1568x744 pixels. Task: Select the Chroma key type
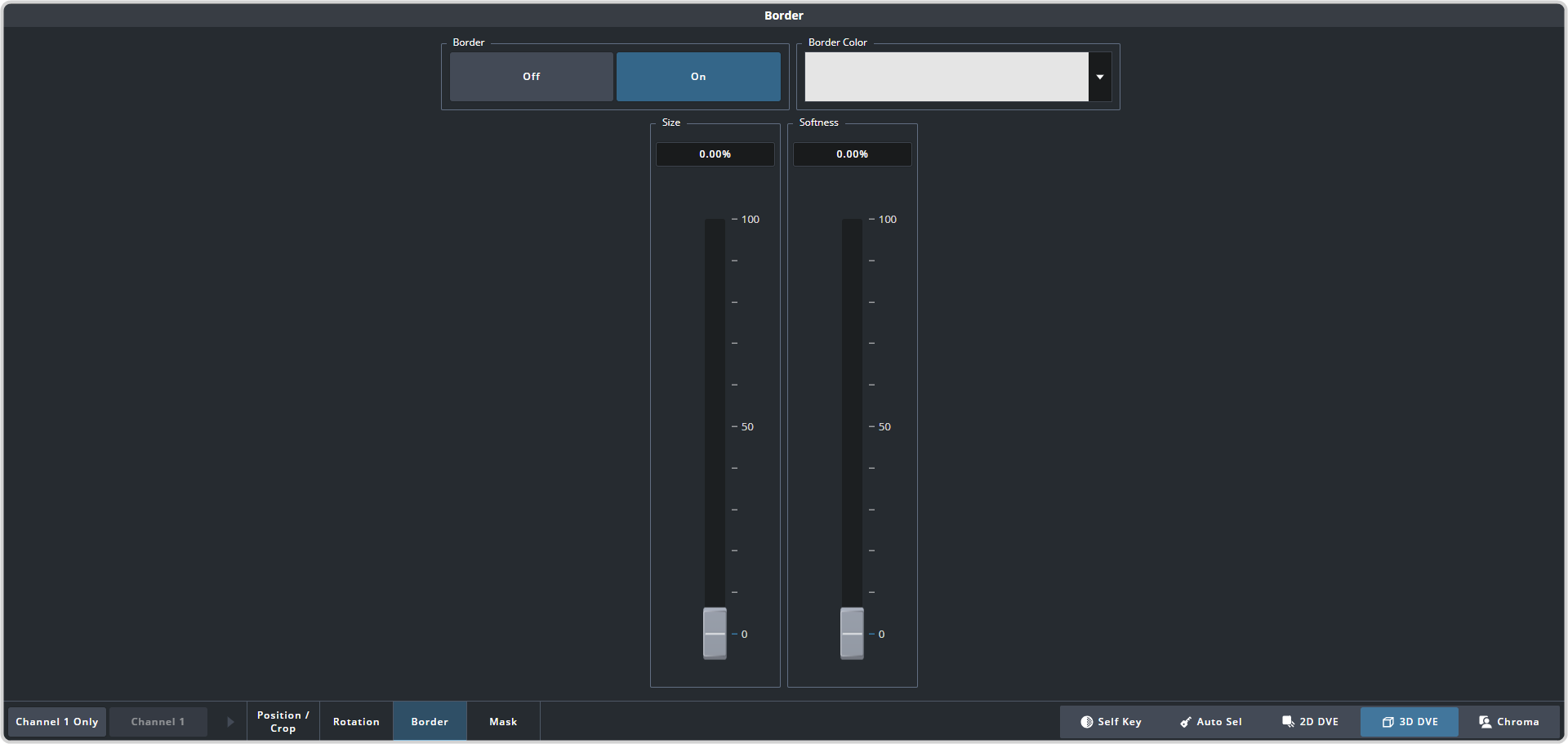coord(1509,722)
